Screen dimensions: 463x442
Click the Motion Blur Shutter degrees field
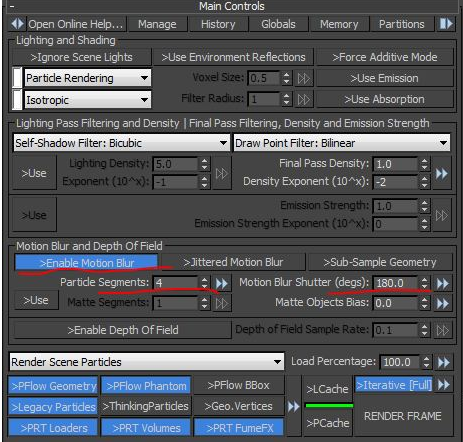[395, 283]
